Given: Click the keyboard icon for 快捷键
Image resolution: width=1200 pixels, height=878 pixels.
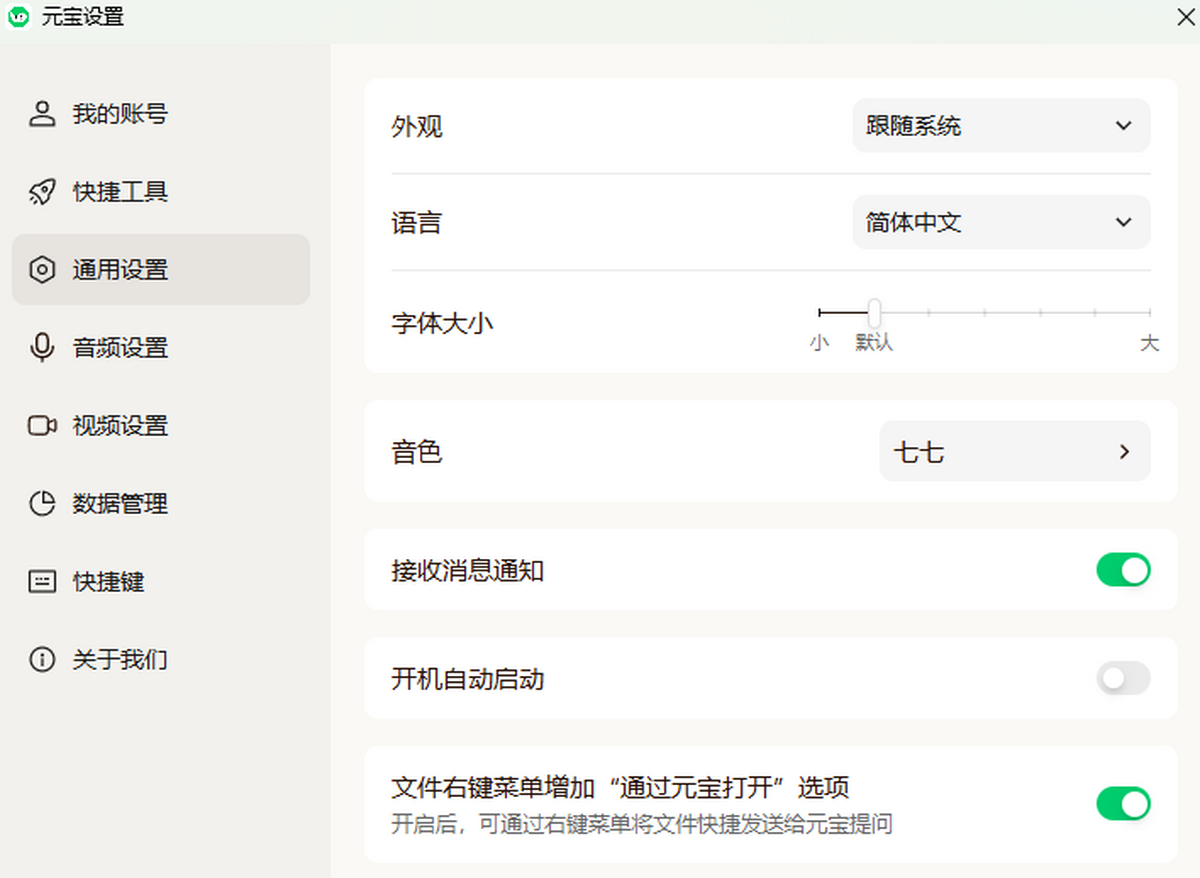Looking at the screenshot, I should (42, 582).
